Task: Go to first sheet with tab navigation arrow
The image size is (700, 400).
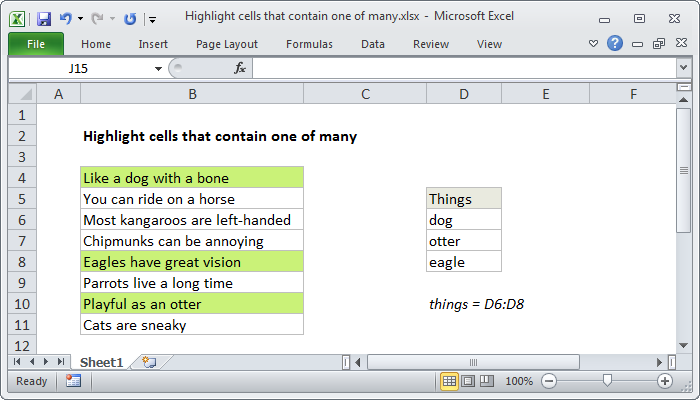Action: click(17, 361)
